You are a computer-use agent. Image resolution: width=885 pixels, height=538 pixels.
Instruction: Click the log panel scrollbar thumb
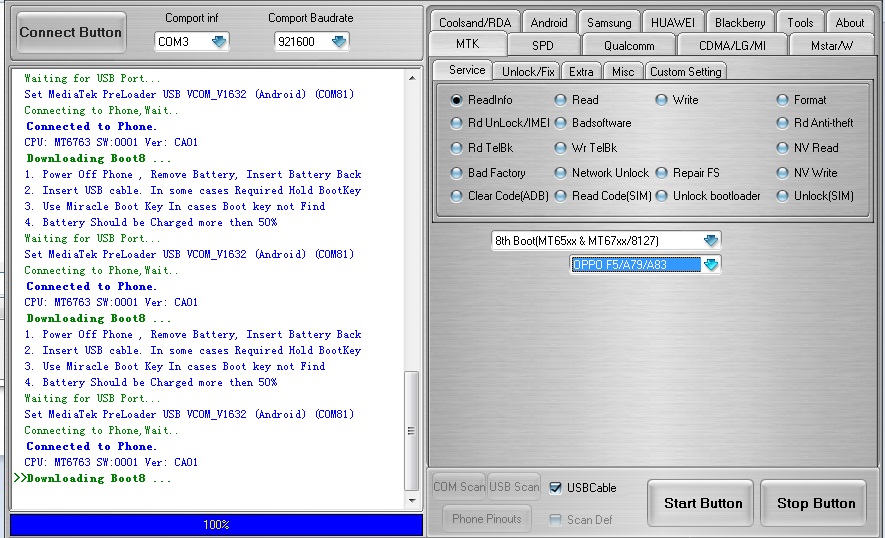click(412, 431)
